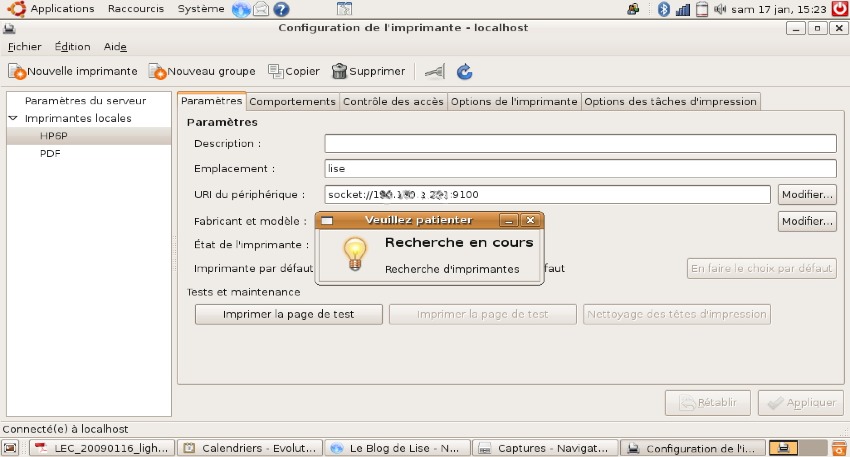Switch to Contrôle des accès tab
This screenshot has width=850, height=457.
[x=393, y=101]
